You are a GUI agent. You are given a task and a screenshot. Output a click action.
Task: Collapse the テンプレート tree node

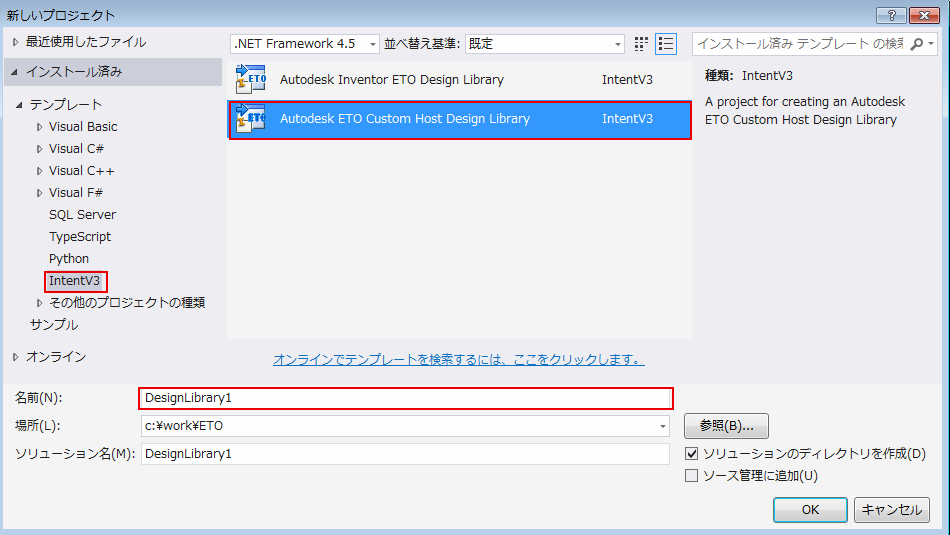click(19, 105)
